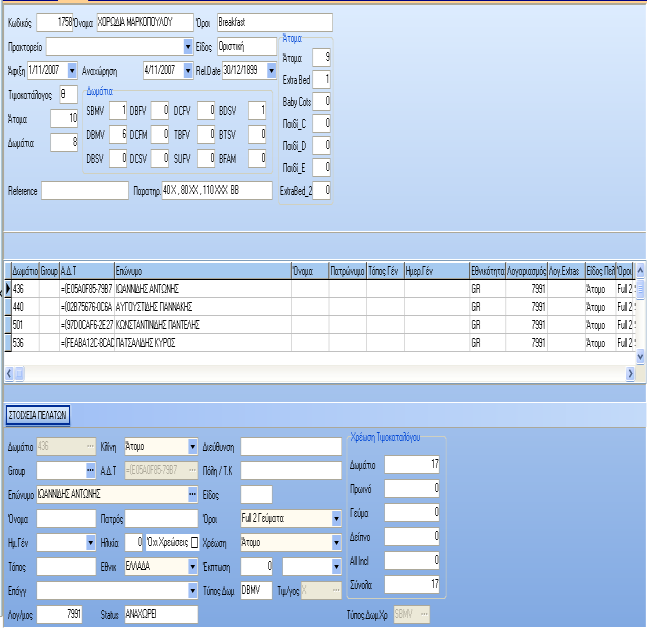Click the Extra Bed count field
This screenshot has height=628, width=647.
pyautogui.click(x=321, y=79)
